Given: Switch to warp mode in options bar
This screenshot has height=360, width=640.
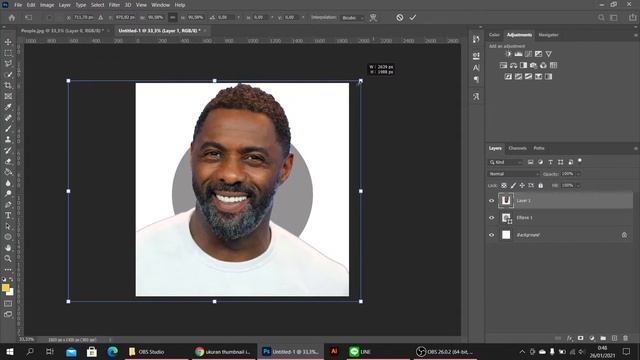Looking at the screenshot, I should coord(373,18).
